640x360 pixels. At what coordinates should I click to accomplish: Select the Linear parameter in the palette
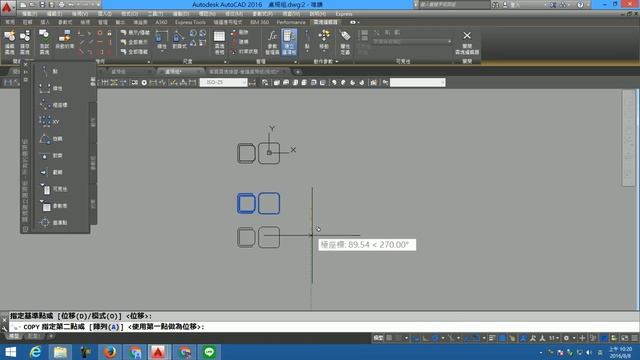(x=51, y=88)
